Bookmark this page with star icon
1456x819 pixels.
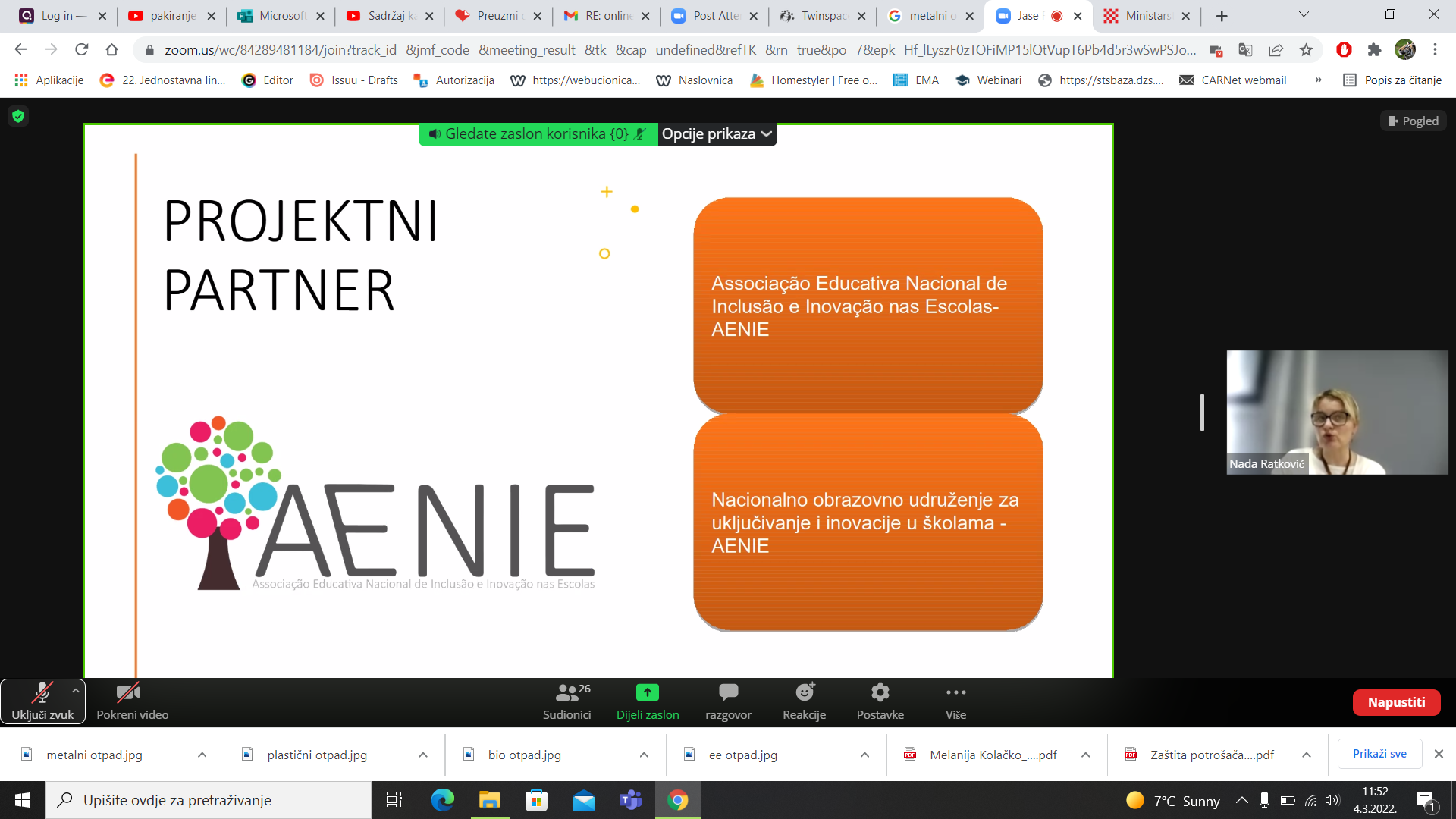[1306, 50]
